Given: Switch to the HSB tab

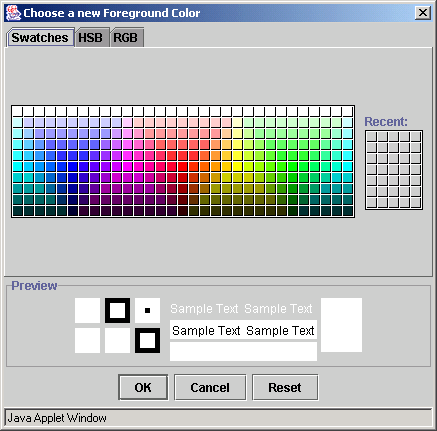Looking at the screenshot, I should point(91,38).
